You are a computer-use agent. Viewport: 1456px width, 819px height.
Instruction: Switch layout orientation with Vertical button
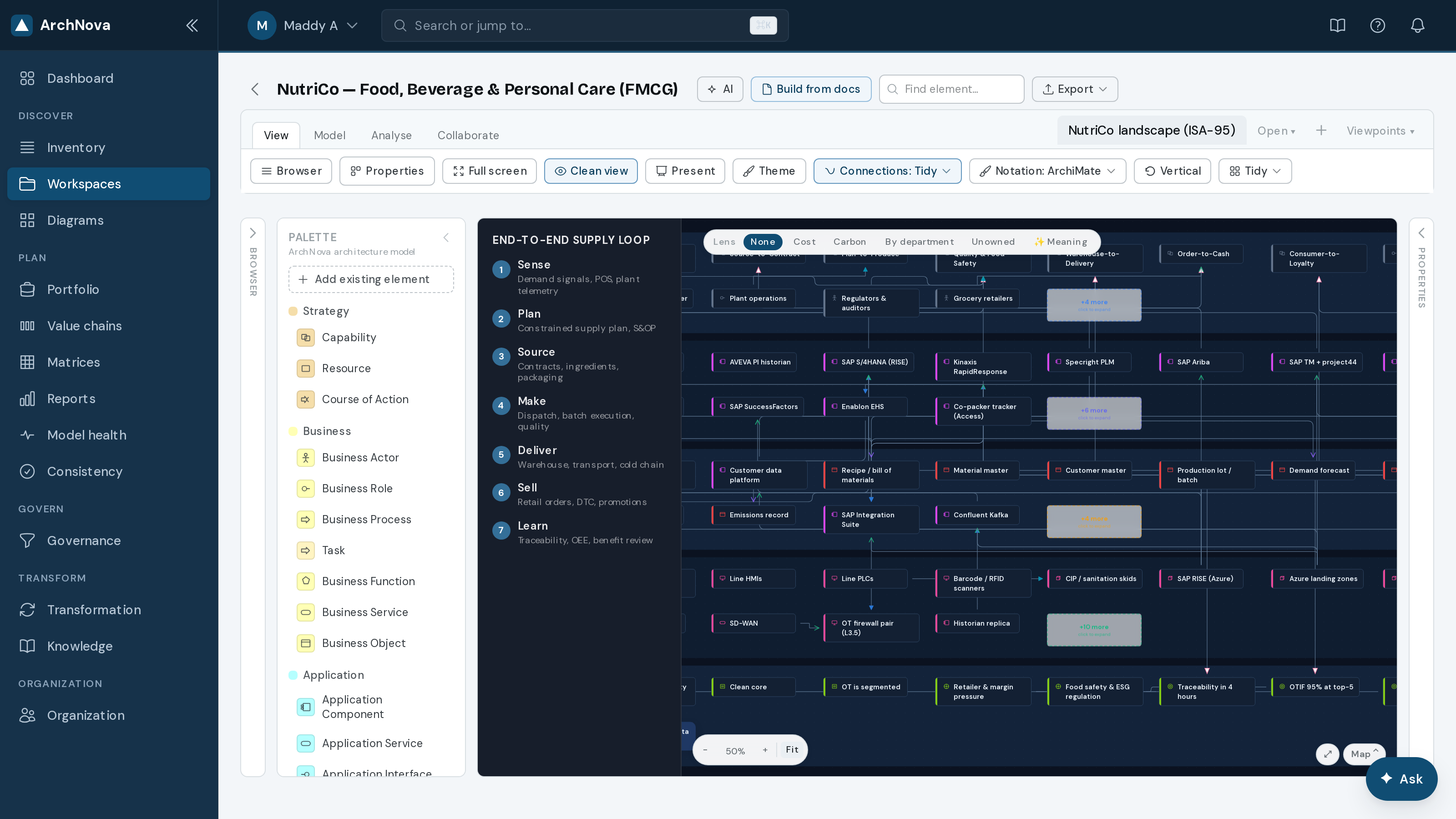(1172, 171)
